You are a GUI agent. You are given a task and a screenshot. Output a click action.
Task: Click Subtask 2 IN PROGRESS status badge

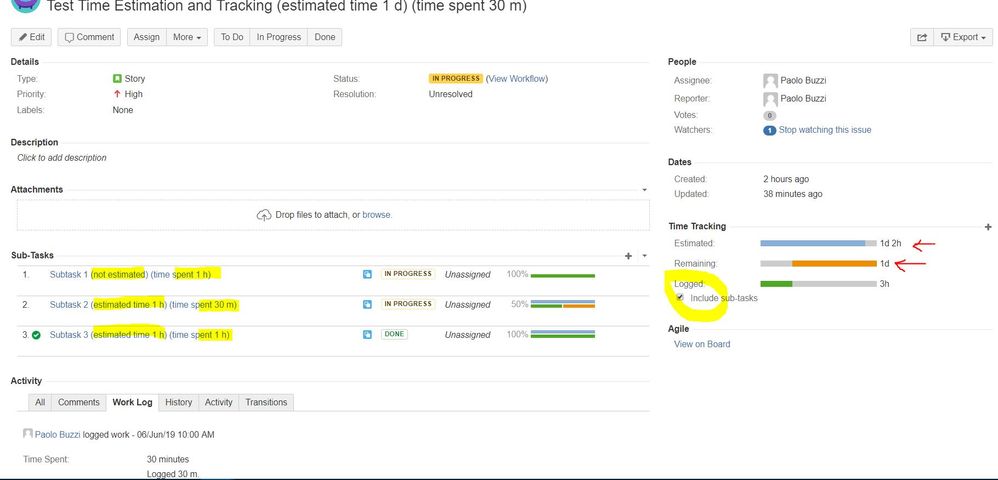point(408,304)
